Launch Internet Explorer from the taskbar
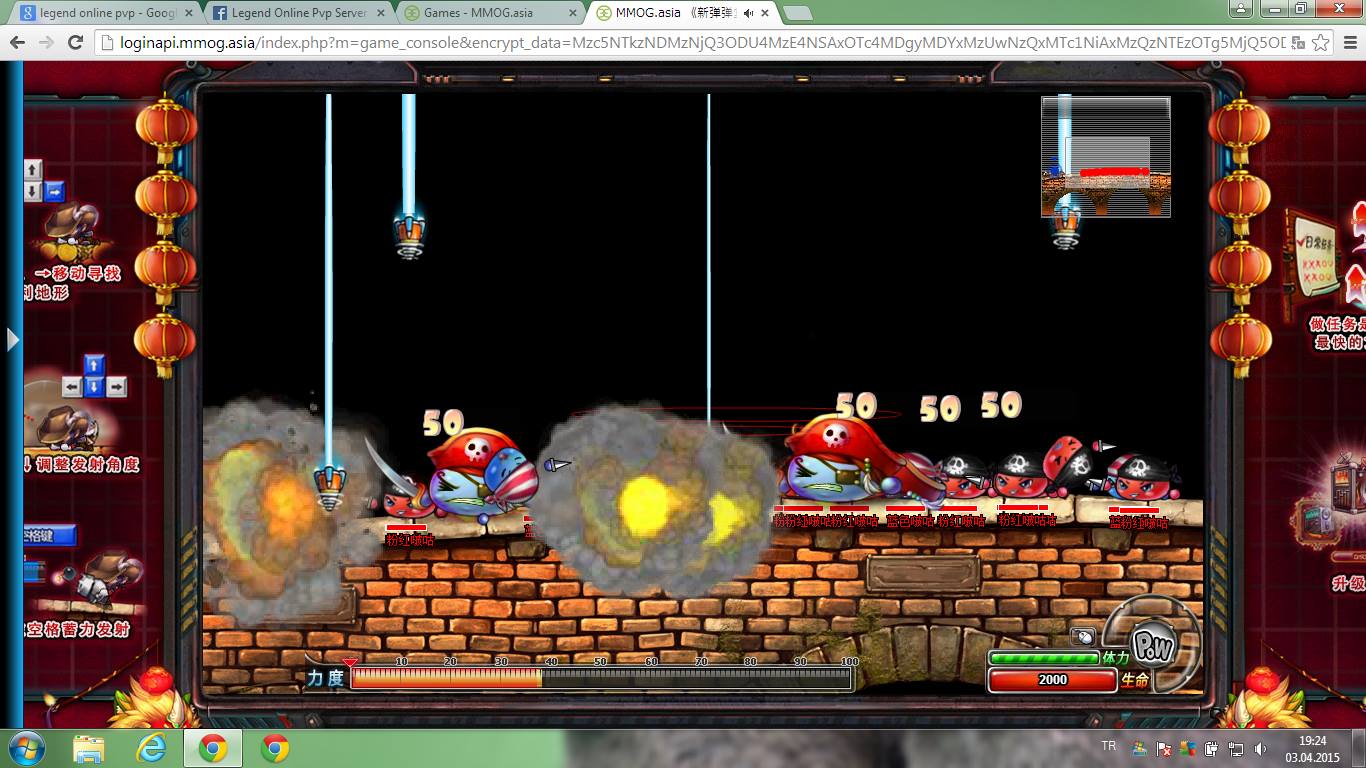Viewport: 1366px width, 768px height. click(x=151, y=749)
